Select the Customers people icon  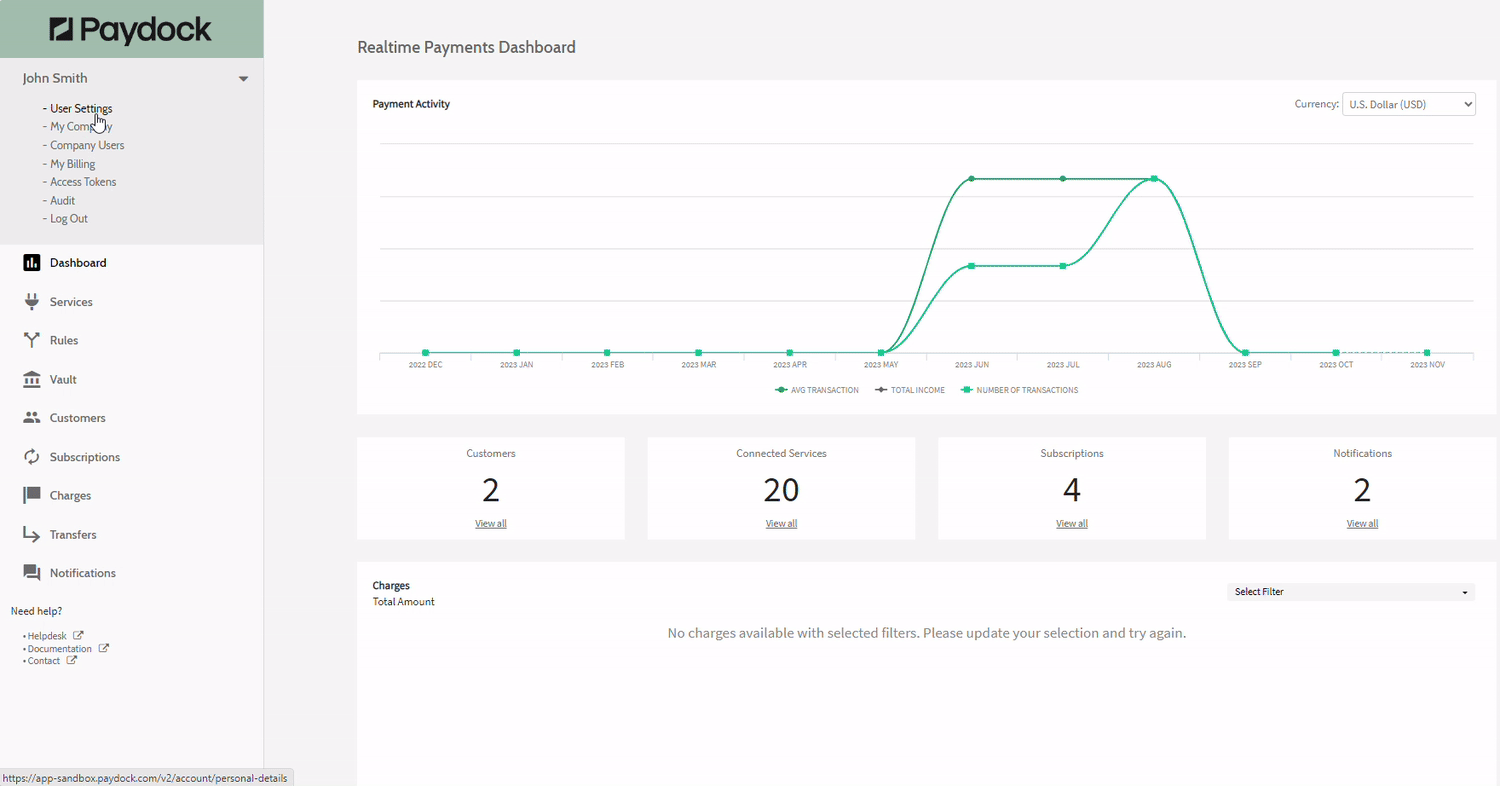point(32,418)
